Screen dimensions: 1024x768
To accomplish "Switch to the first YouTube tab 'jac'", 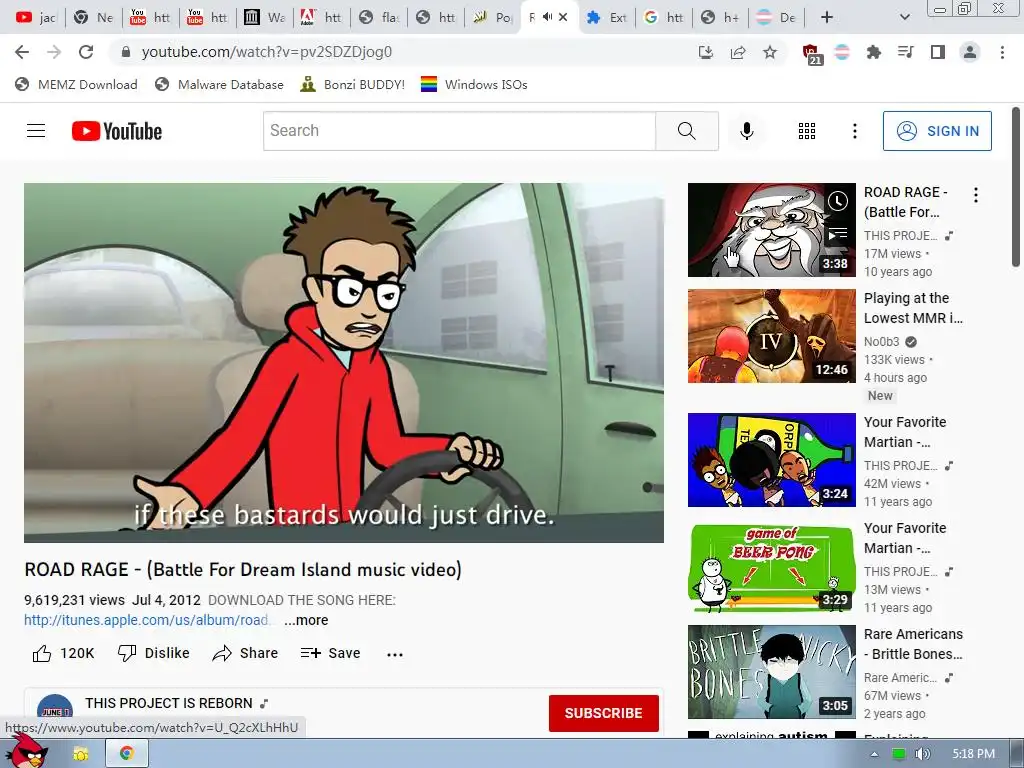I will click(x=35, y=18).
